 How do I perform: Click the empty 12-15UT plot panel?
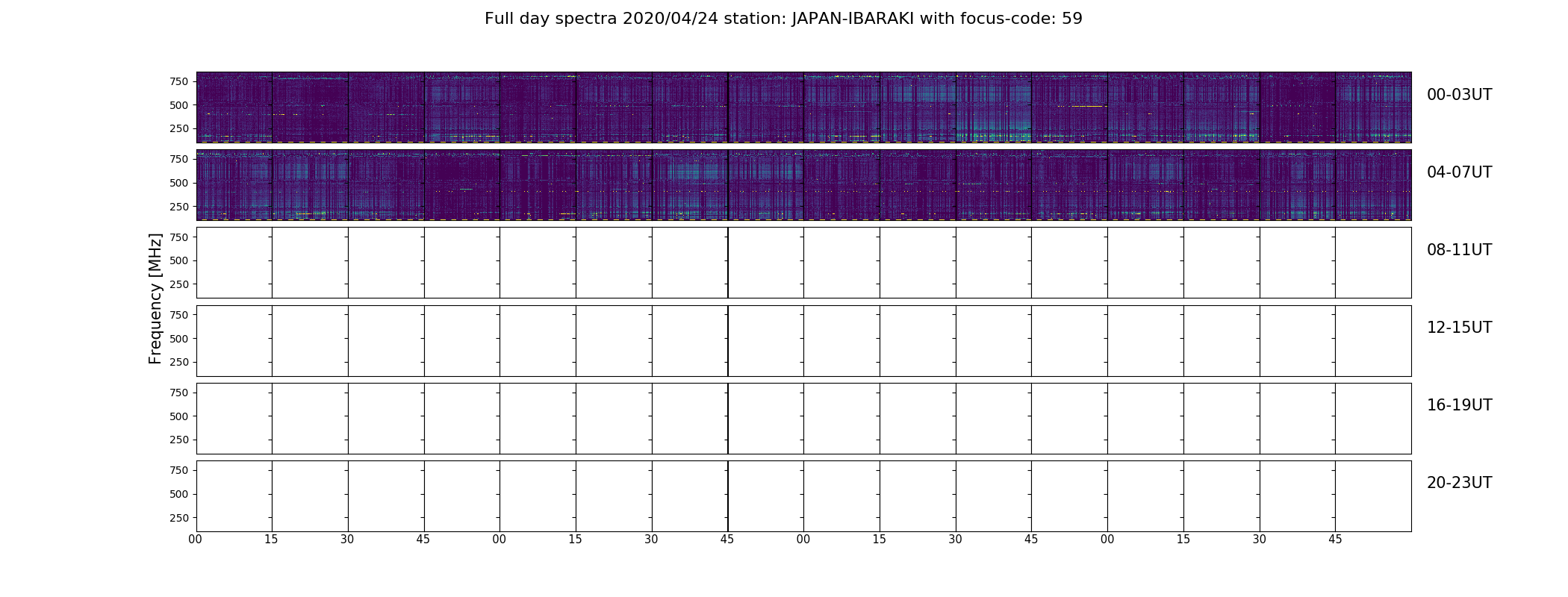(x=803, y=340)
